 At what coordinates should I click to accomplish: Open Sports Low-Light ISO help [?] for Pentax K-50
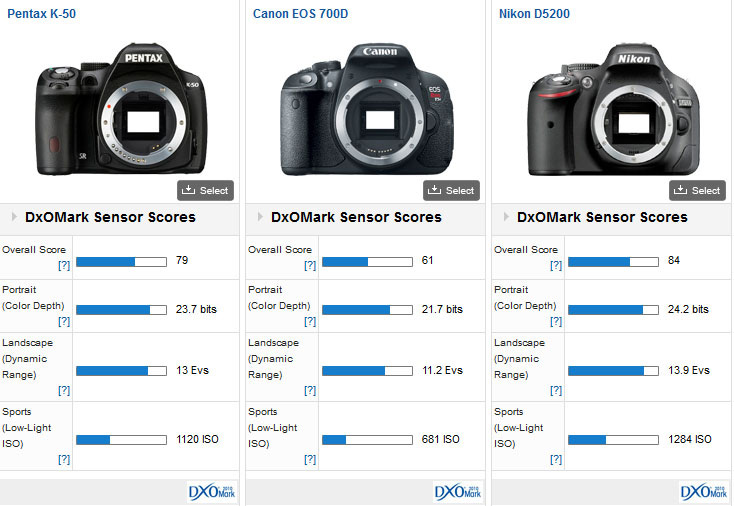pos(64,460)
